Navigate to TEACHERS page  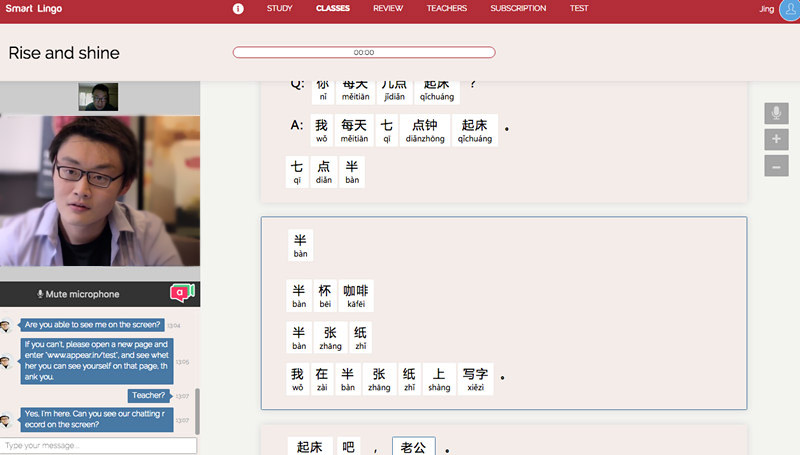coord(446,8)
